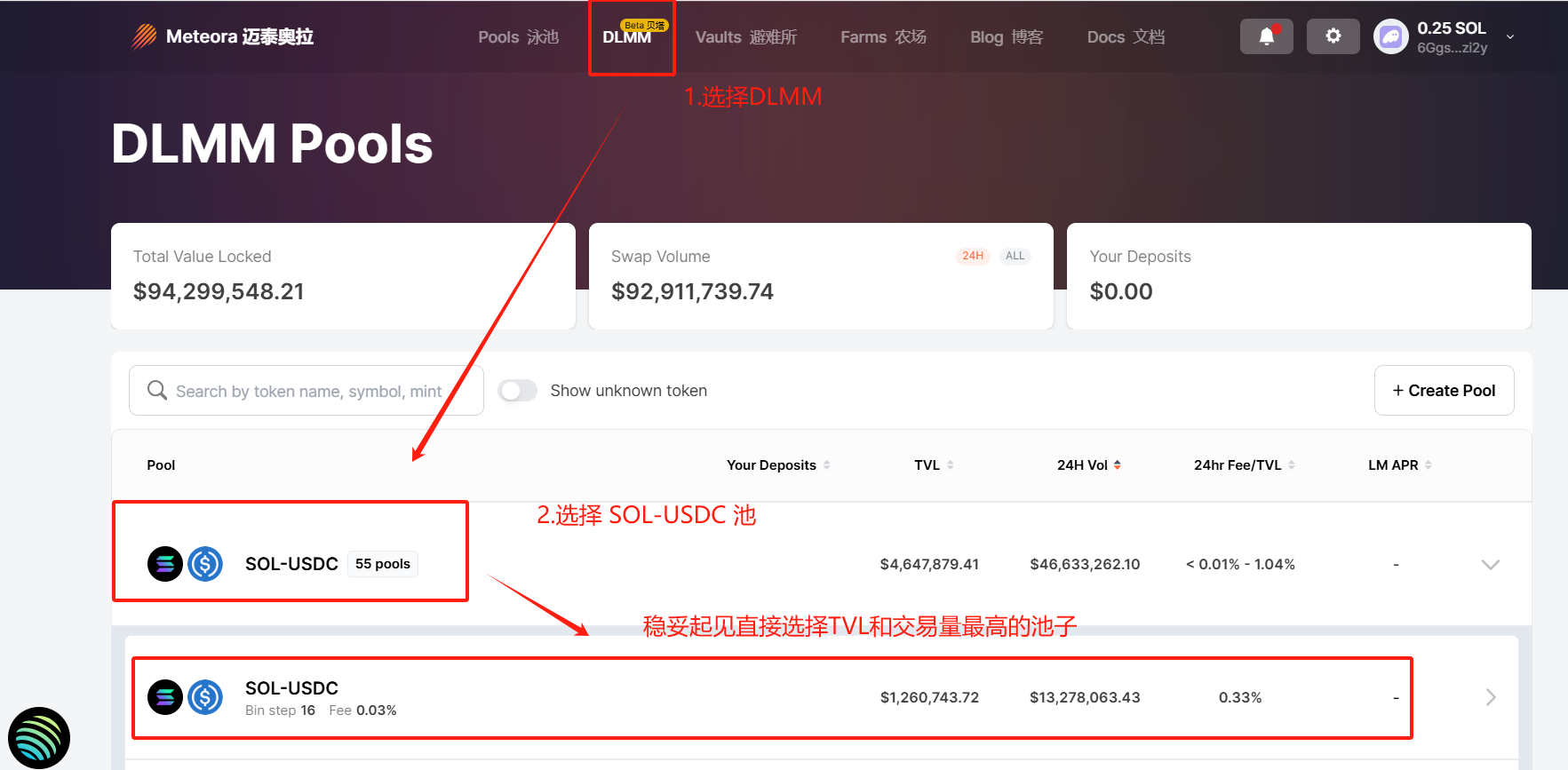The height and width of the screenshot is (770, 1568).
Task: Click Bin step 16 label
Action: pyautogui.click(x=280, y=710)
